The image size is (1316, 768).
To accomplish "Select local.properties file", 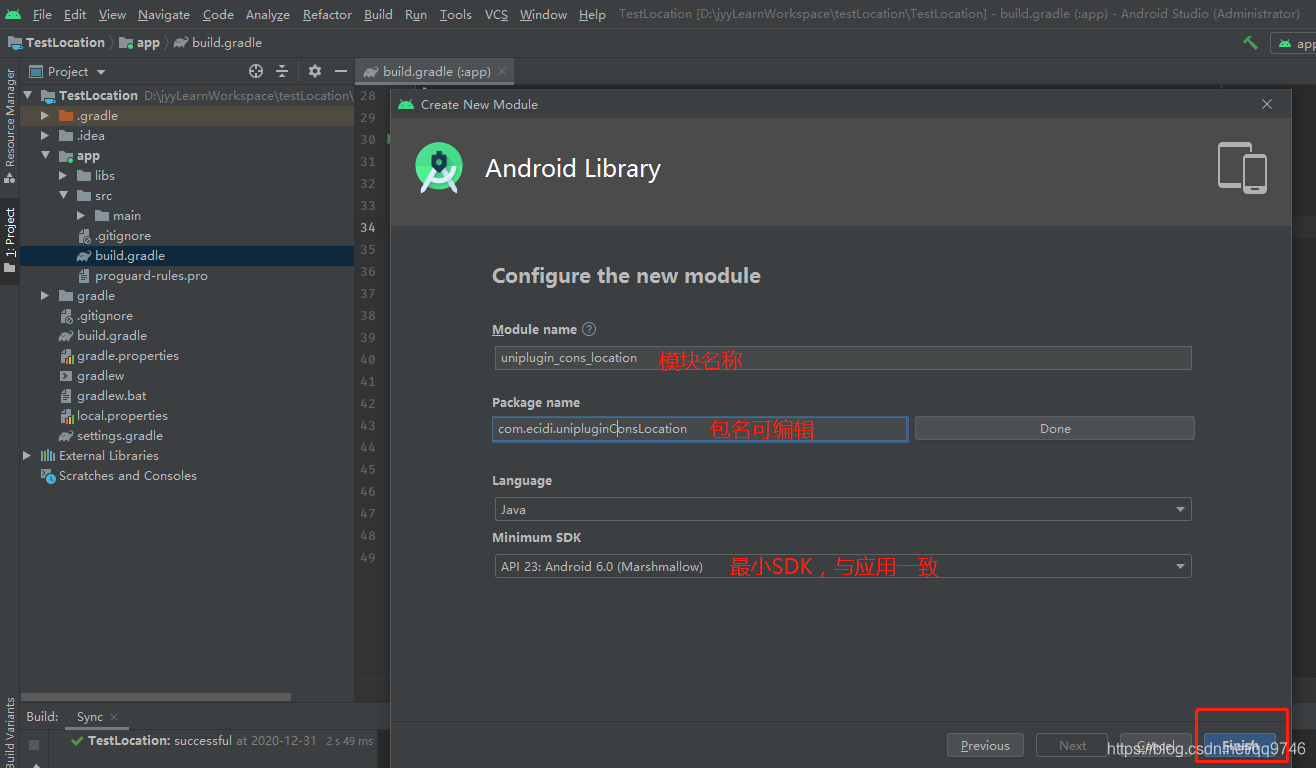I will point(122,416).
